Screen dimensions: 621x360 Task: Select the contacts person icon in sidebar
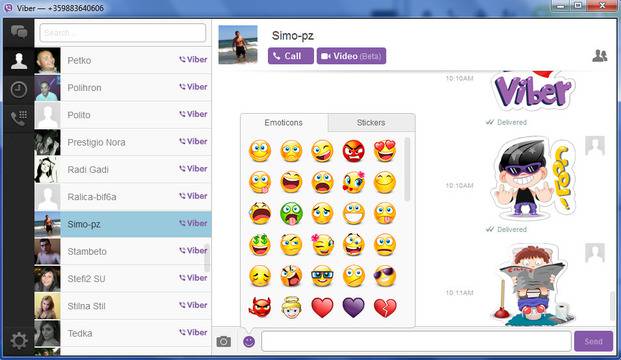[x=19, y=61]
